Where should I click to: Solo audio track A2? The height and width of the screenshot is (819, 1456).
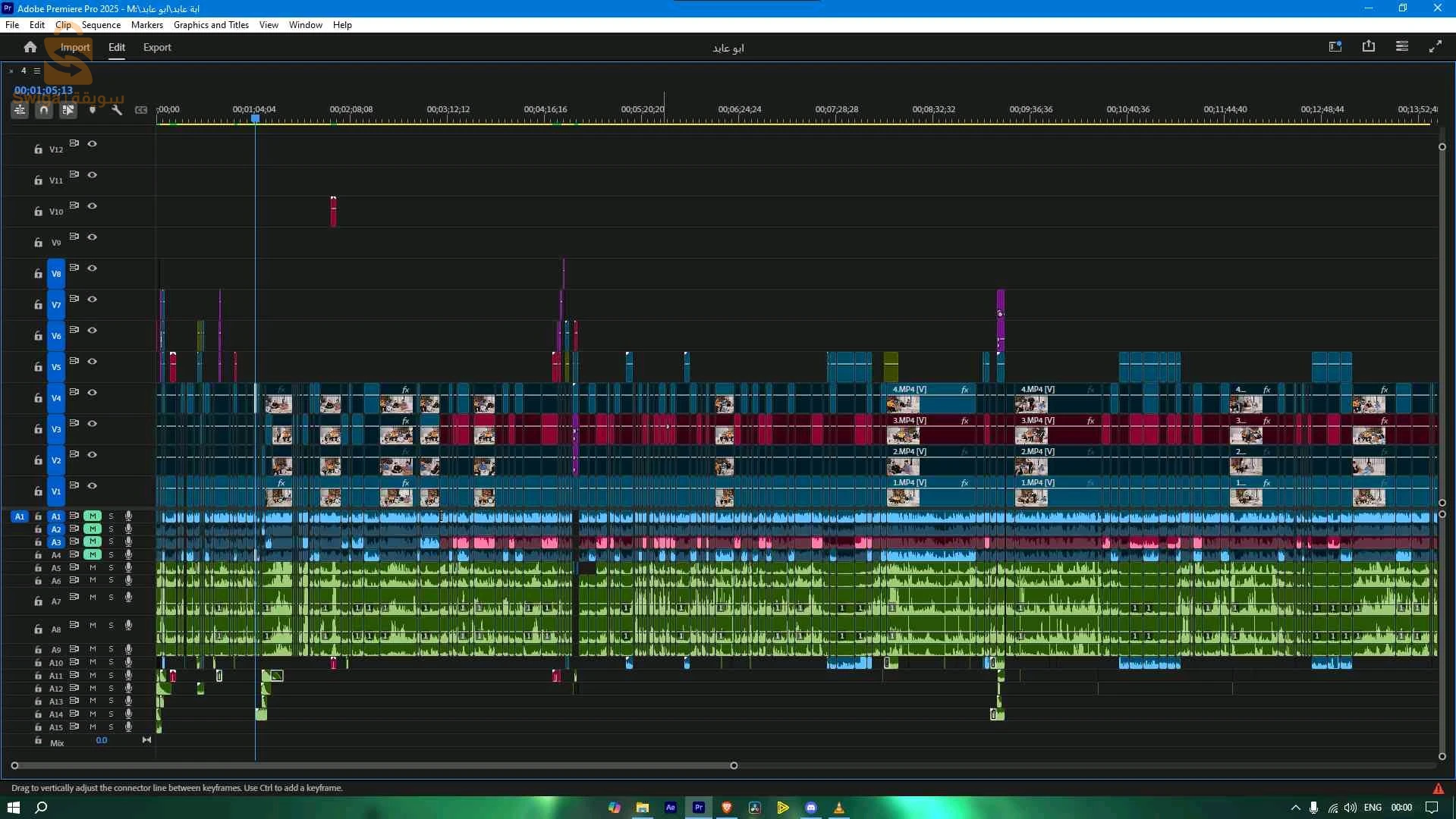111,529
